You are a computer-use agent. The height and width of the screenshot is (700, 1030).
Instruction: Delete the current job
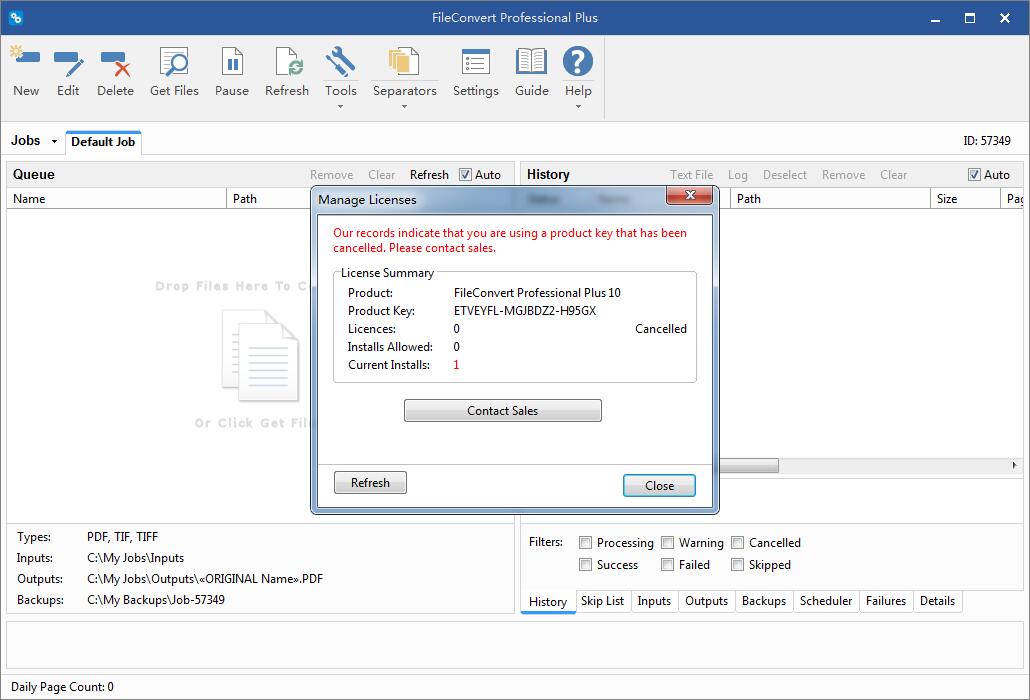[115, 70]
